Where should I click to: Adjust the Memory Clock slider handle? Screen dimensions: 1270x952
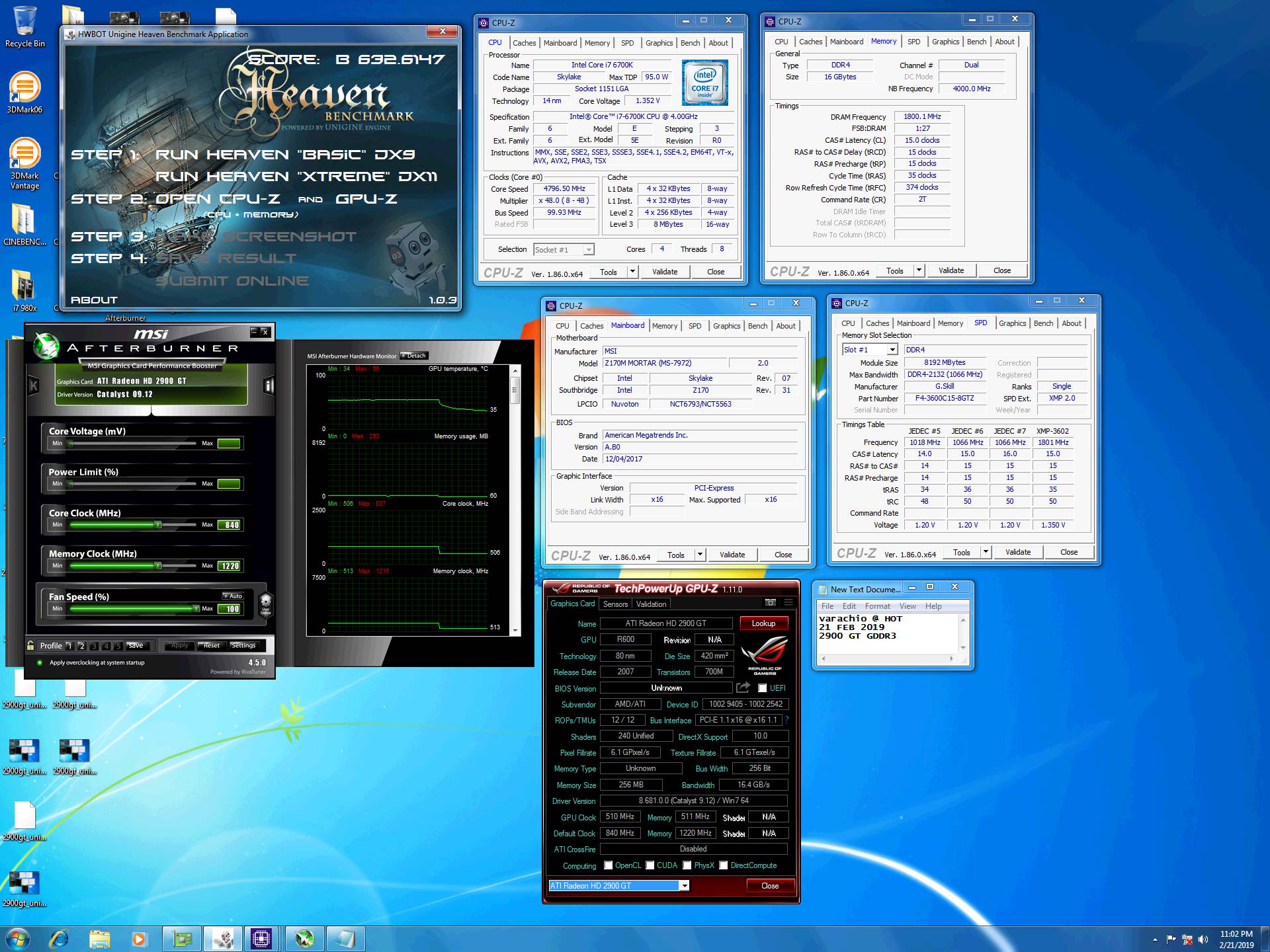click(157, 566)
